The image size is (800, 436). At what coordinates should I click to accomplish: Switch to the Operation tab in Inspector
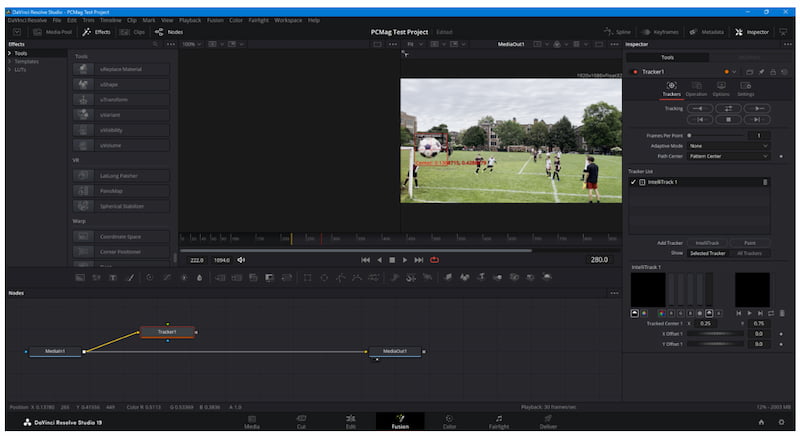coord(696,89)
